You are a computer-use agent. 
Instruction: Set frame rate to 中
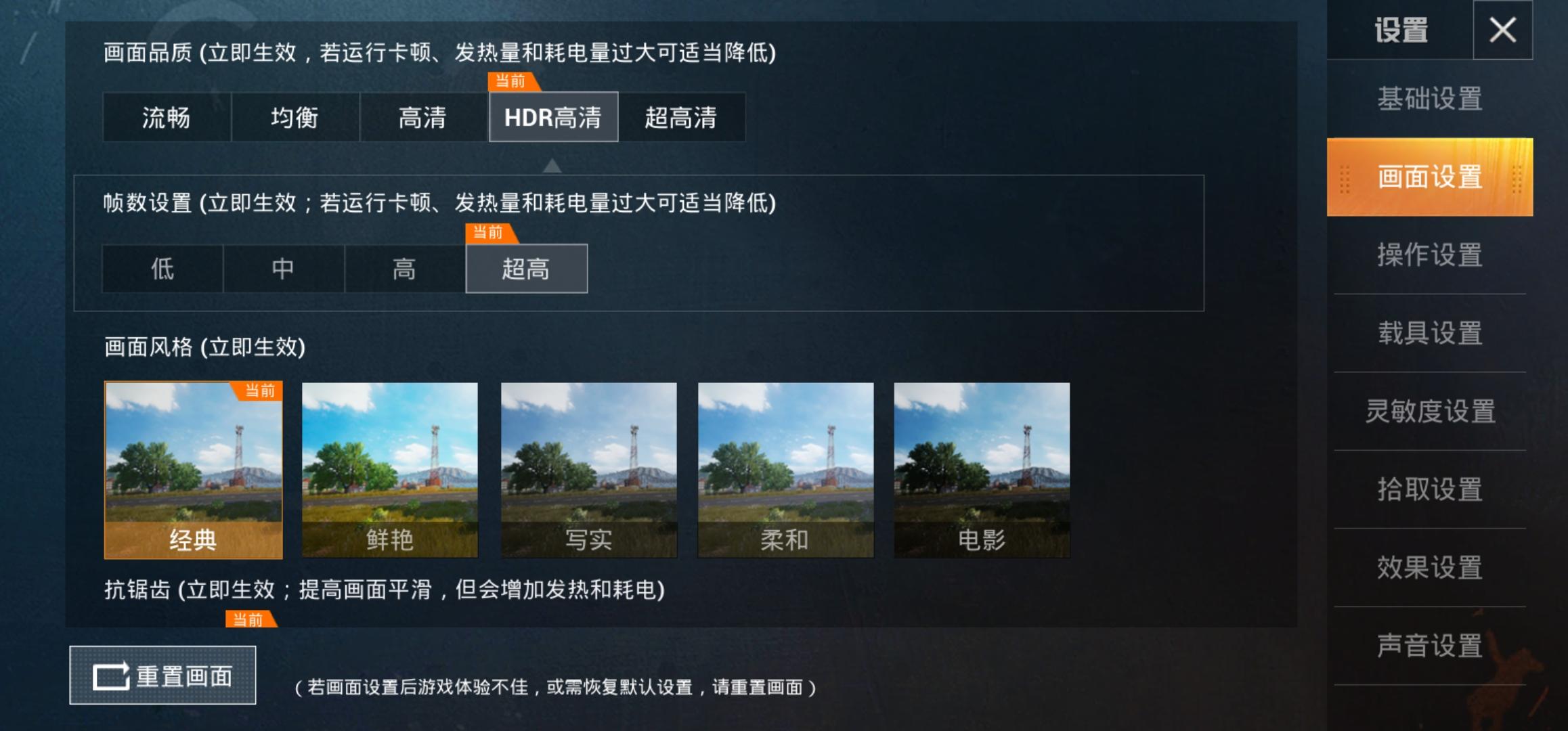(x=284, y=269)
